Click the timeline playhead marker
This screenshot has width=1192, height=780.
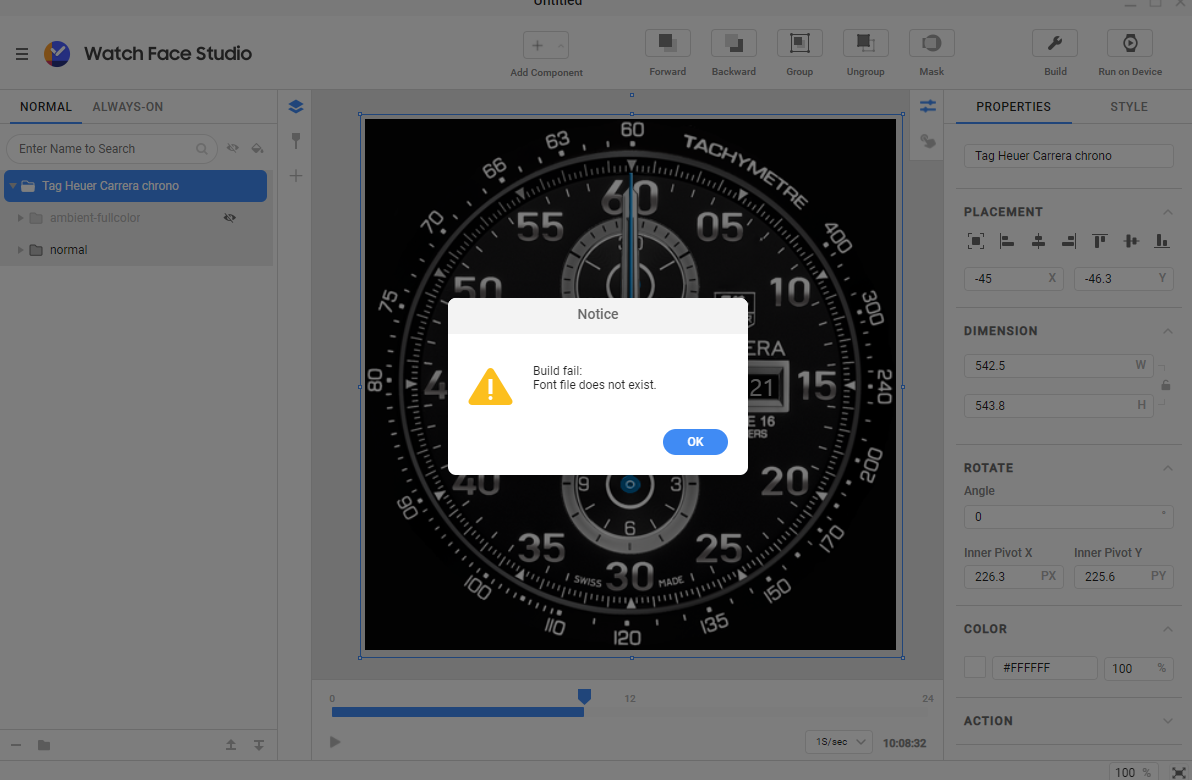pos(584,696)
